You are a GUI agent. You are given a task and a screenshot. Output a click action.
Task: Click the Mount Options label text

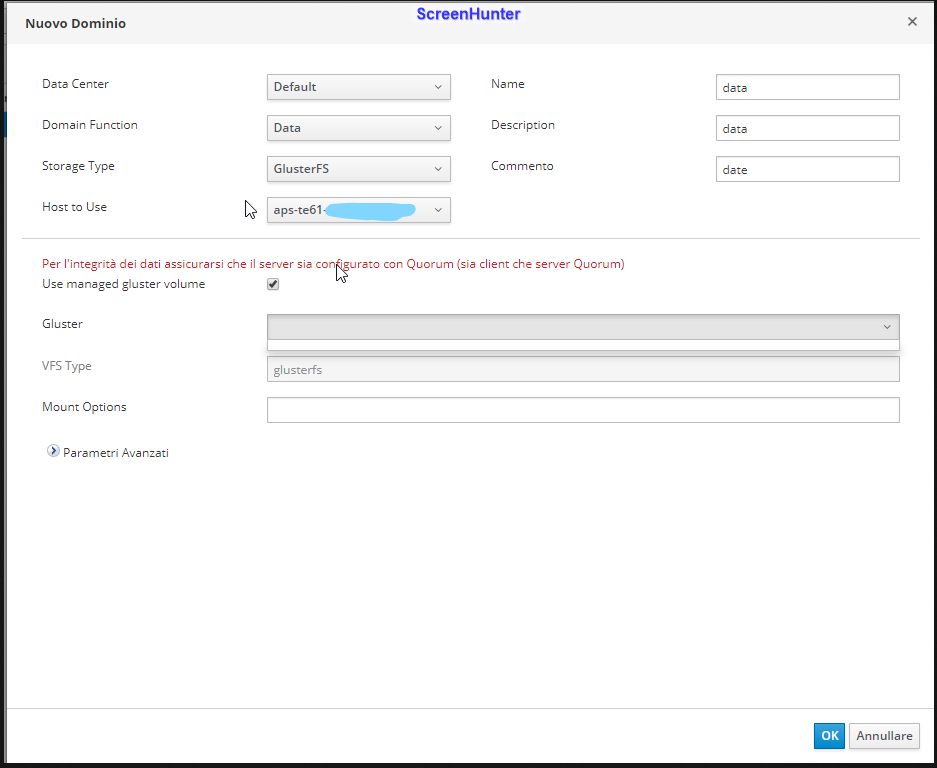click(x=84, y=407)
